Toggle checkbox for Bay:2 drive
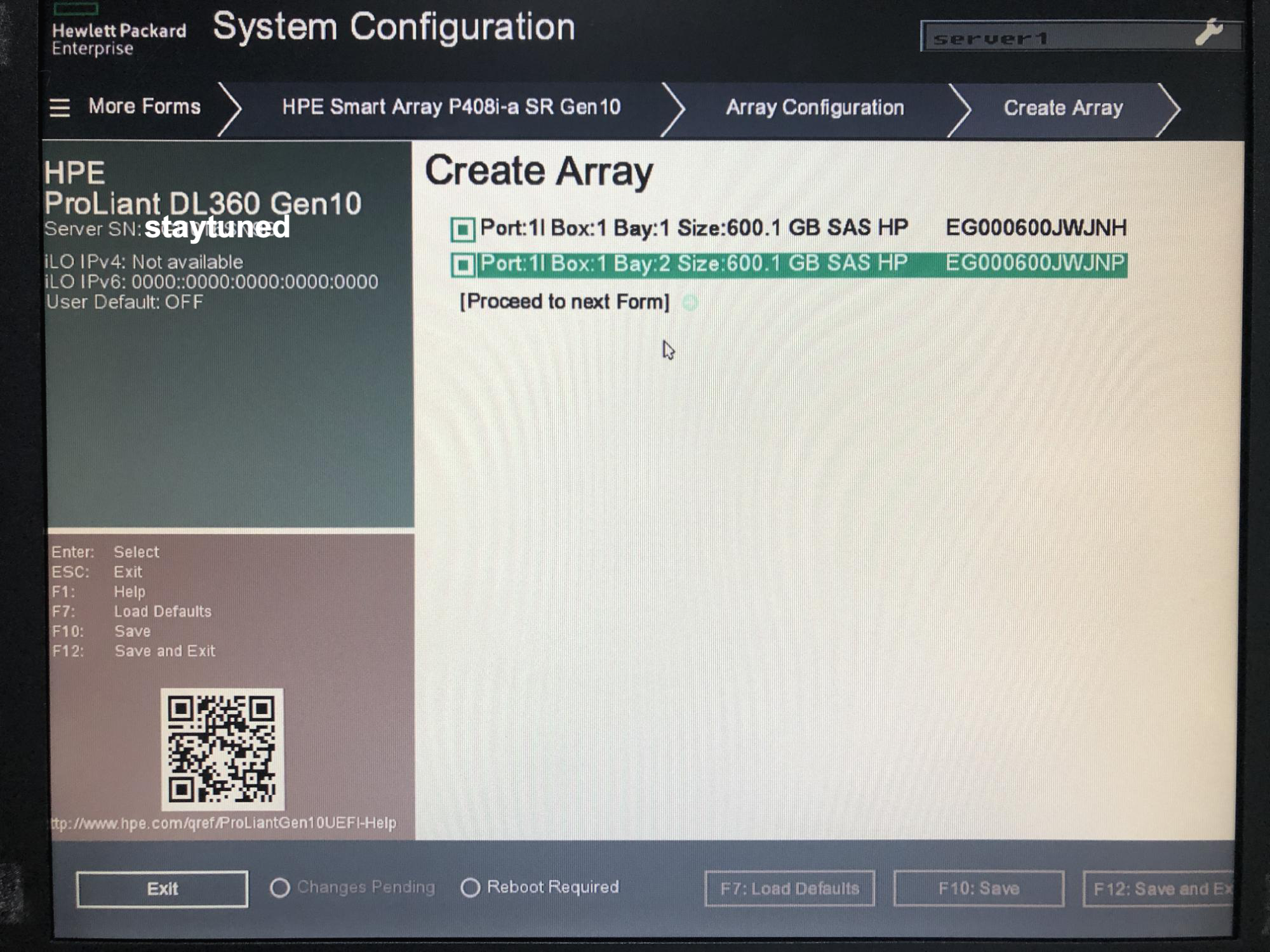 [463, 265]
